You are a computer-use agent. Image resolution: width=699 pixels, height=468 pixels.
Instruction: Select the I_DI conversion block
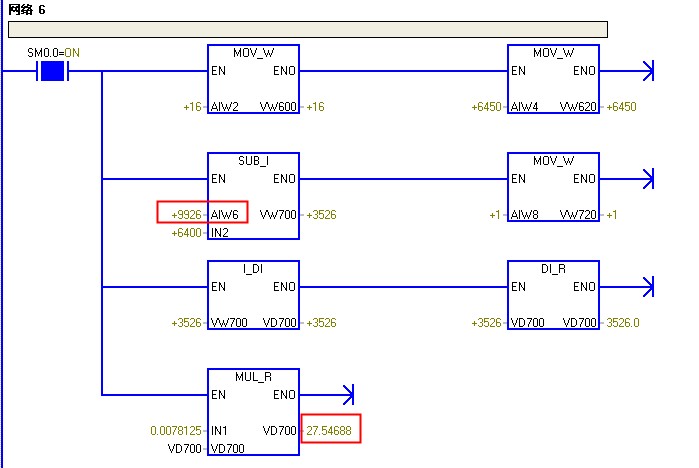coord(253,295)
